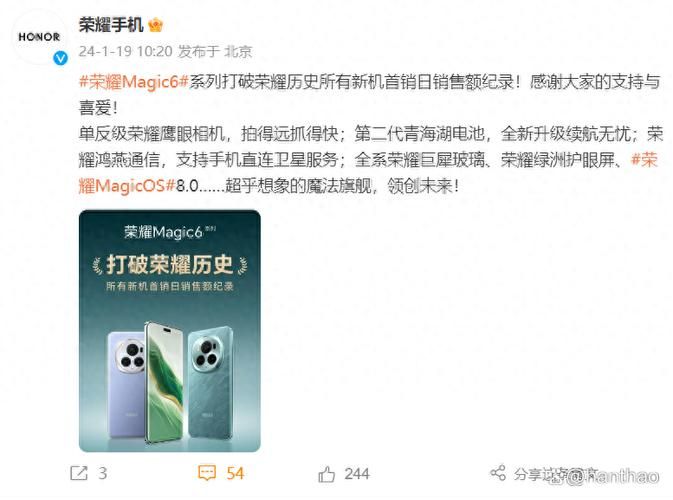Like the post with thumbs-up icon

point(326,474)
